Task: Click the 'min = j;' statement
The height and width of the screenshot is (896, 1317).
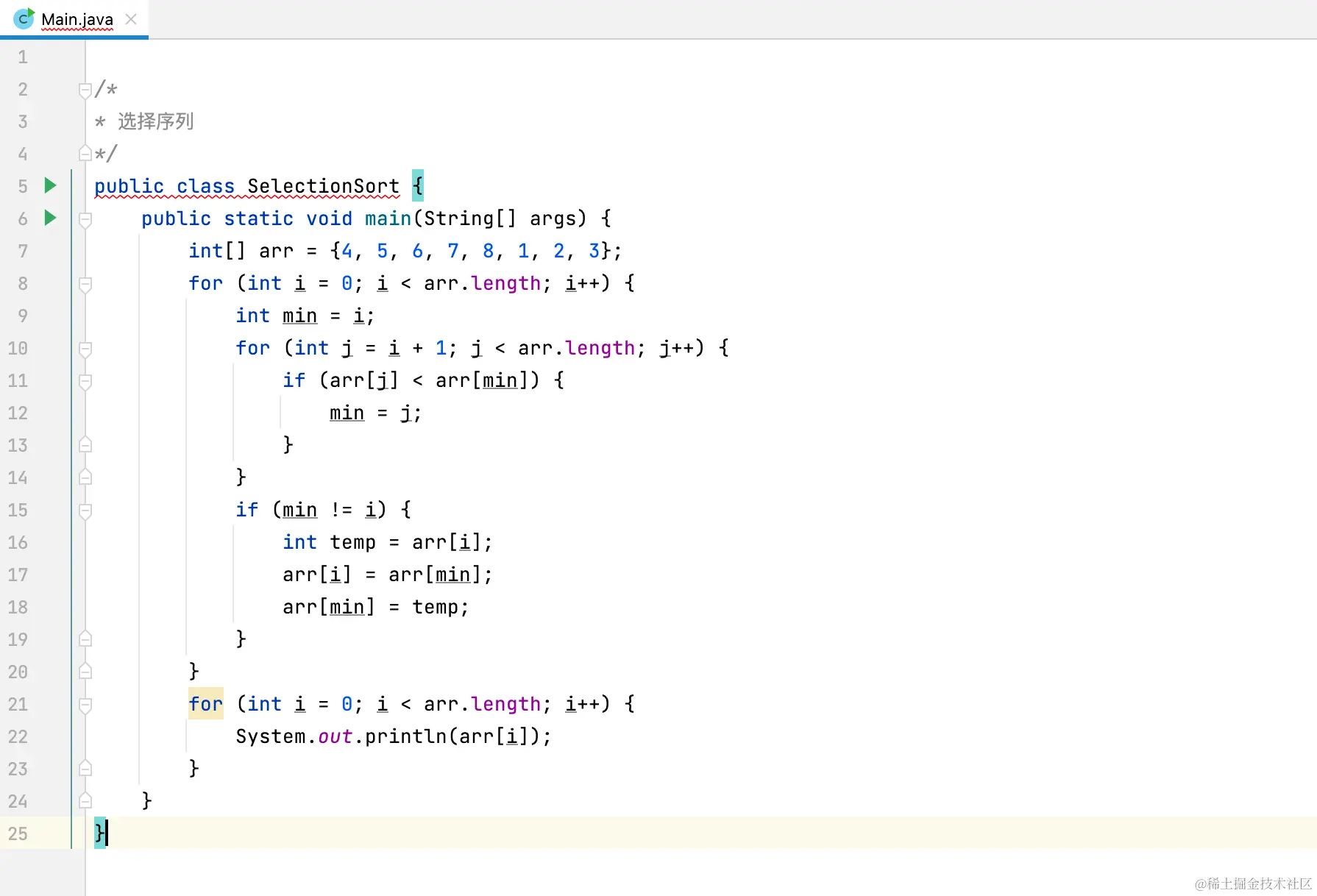Action: tap(376, 413)
